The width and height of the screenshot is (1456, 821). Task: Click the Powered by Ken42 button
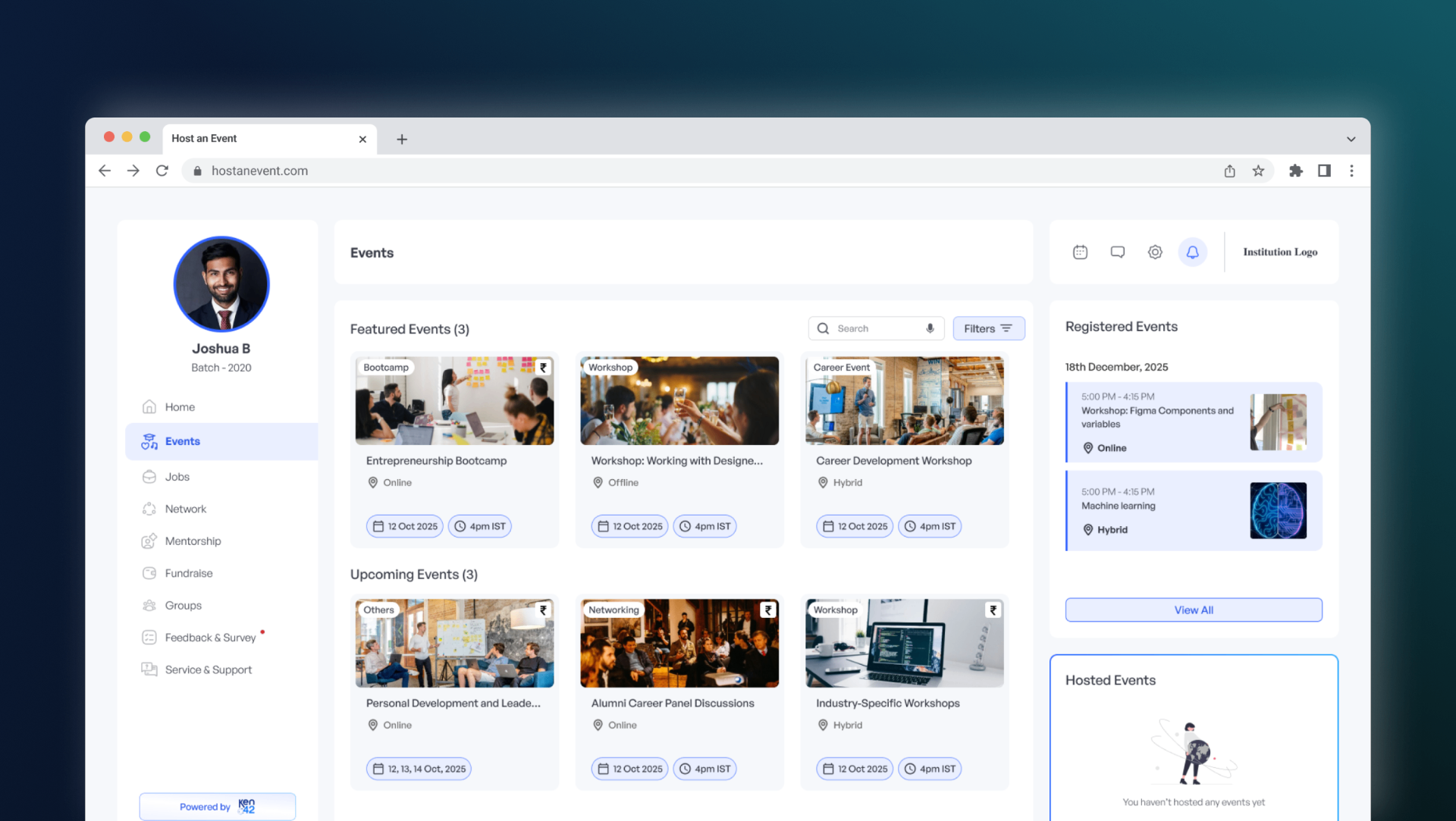[x=218, y=807]
